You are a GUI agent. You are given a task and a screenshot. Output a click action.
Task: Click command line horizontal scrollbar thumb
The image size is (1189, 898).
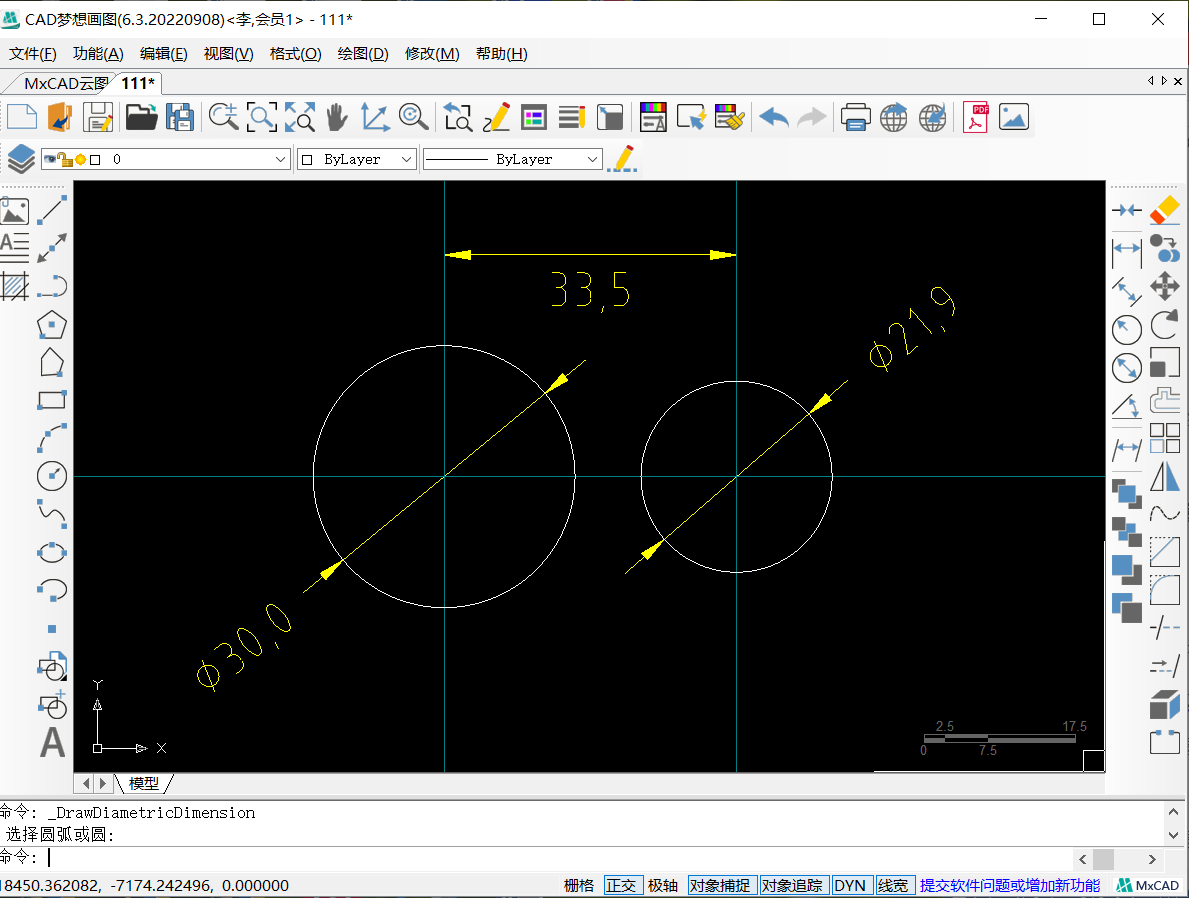click(1103, 859)
